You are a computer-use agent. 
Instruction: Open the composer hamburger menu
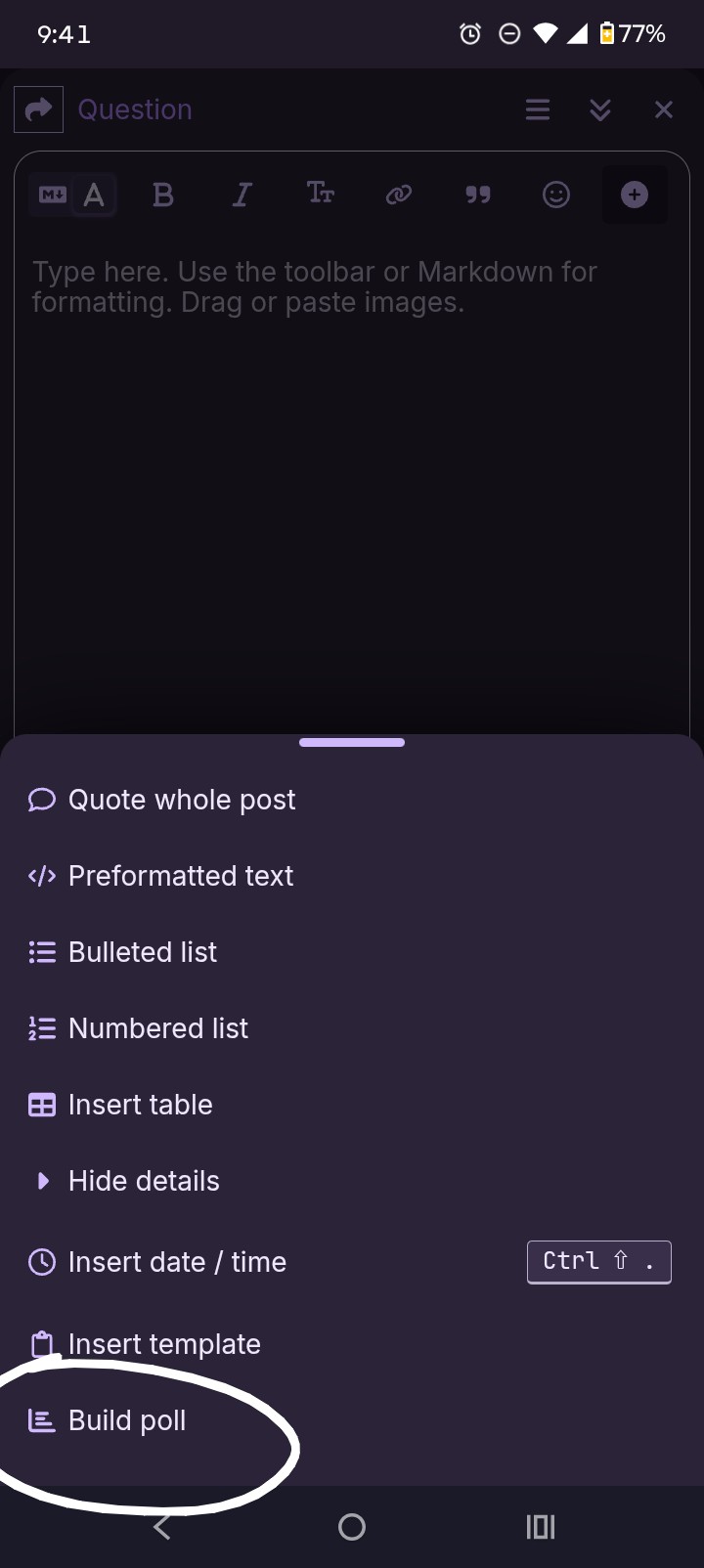pyautogui.click(x=538, y=109)
